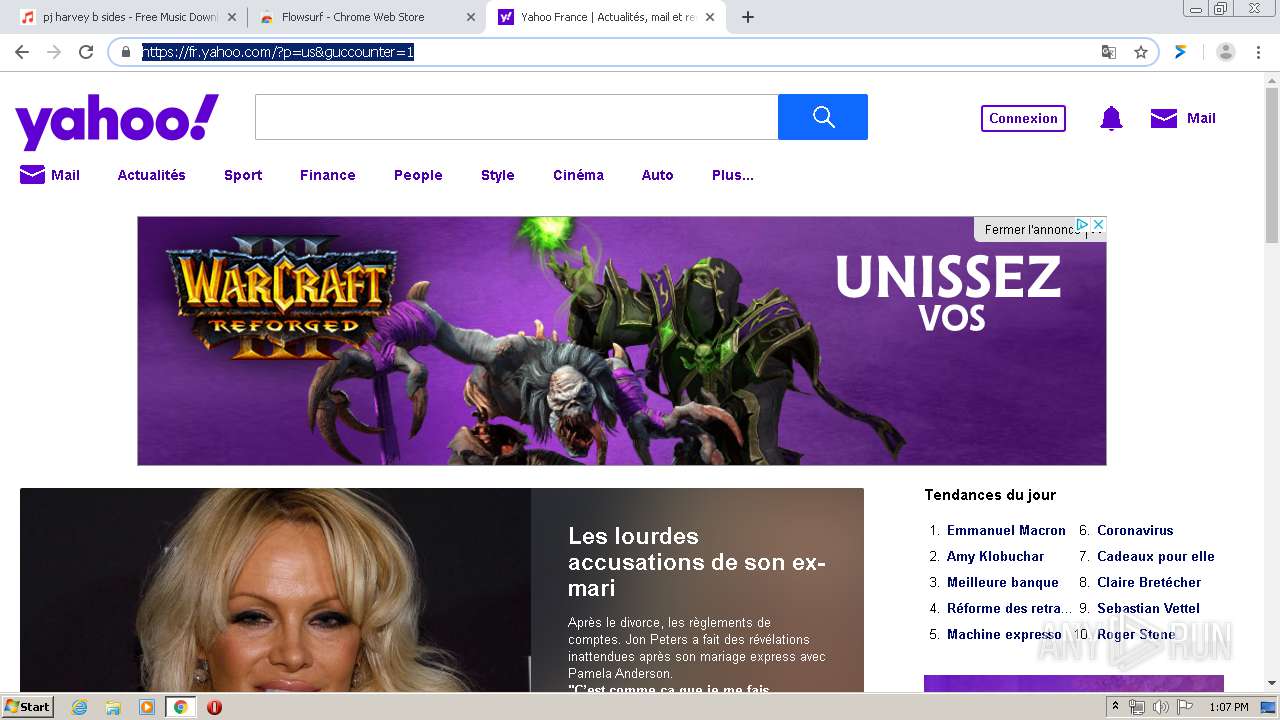Switch to Flowsurf Chrome Web Store tab
Viewport: 1280px width, 720px height.
[x=365, y=17]
